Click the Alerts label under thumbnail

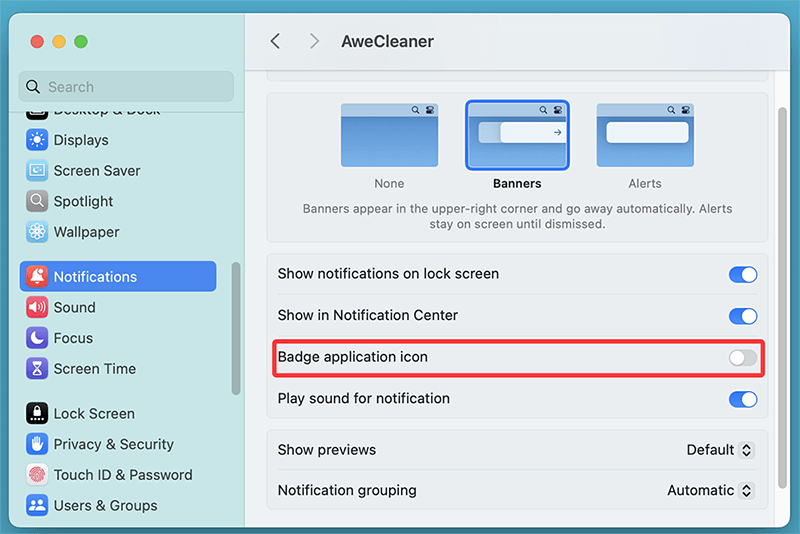(x=645, y=183)
